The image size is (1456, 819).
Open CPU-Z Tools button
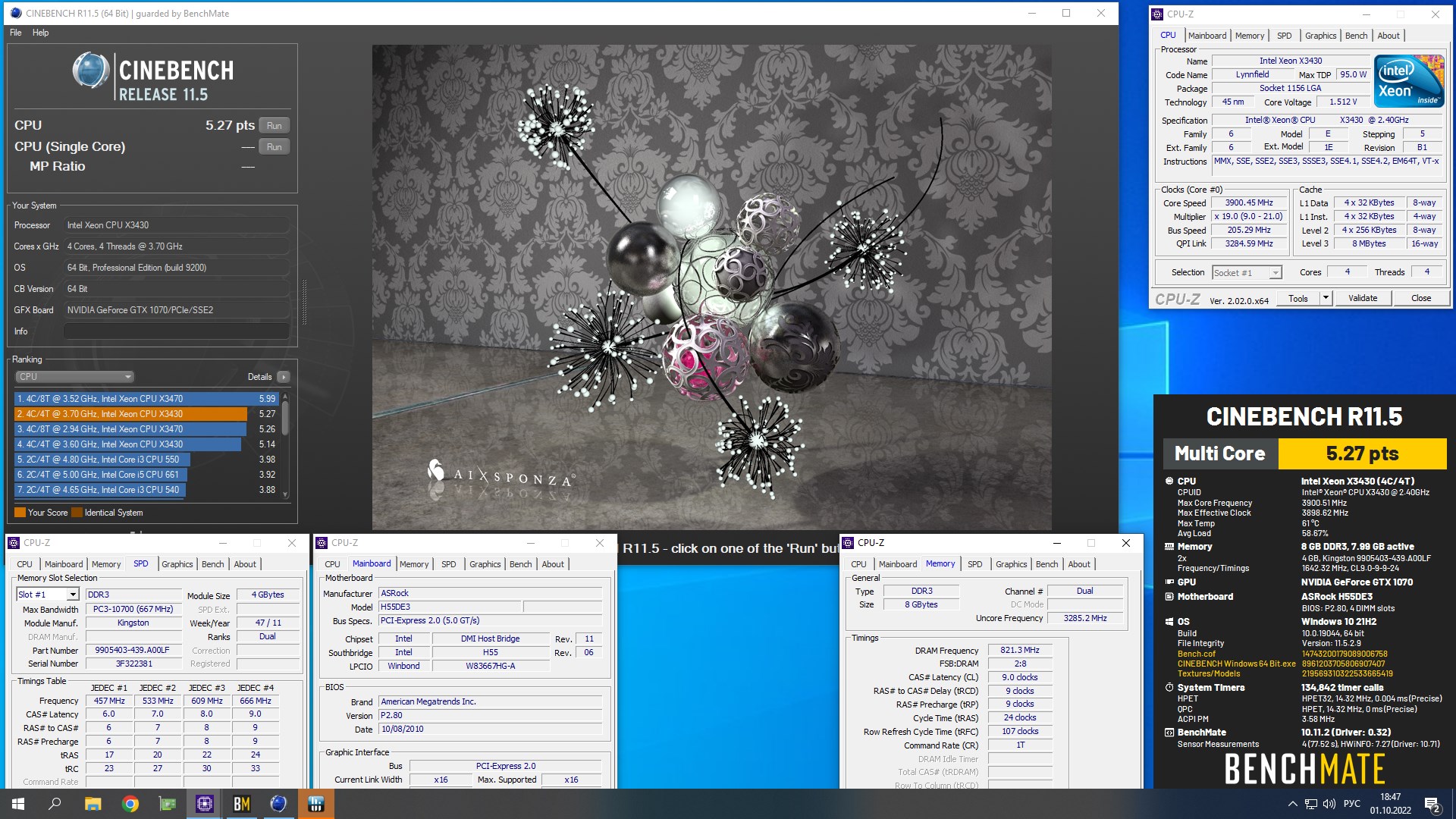click(x=1298, y=299)
